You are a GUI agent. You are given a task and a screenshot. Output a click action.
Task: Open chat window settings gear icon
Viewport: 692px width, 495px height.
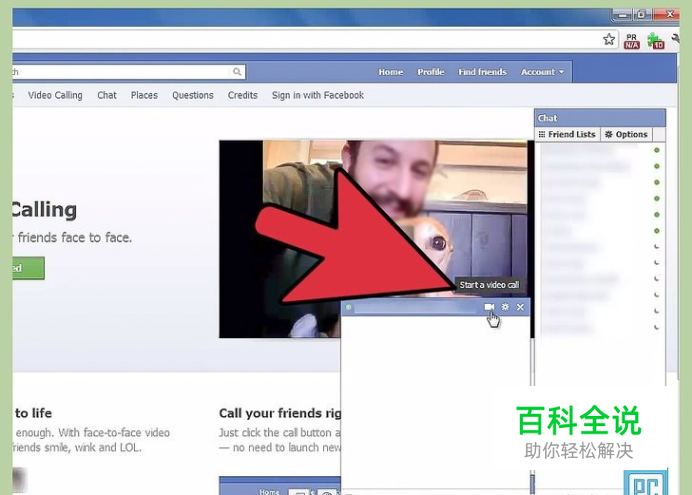click(x=505, y=307)
